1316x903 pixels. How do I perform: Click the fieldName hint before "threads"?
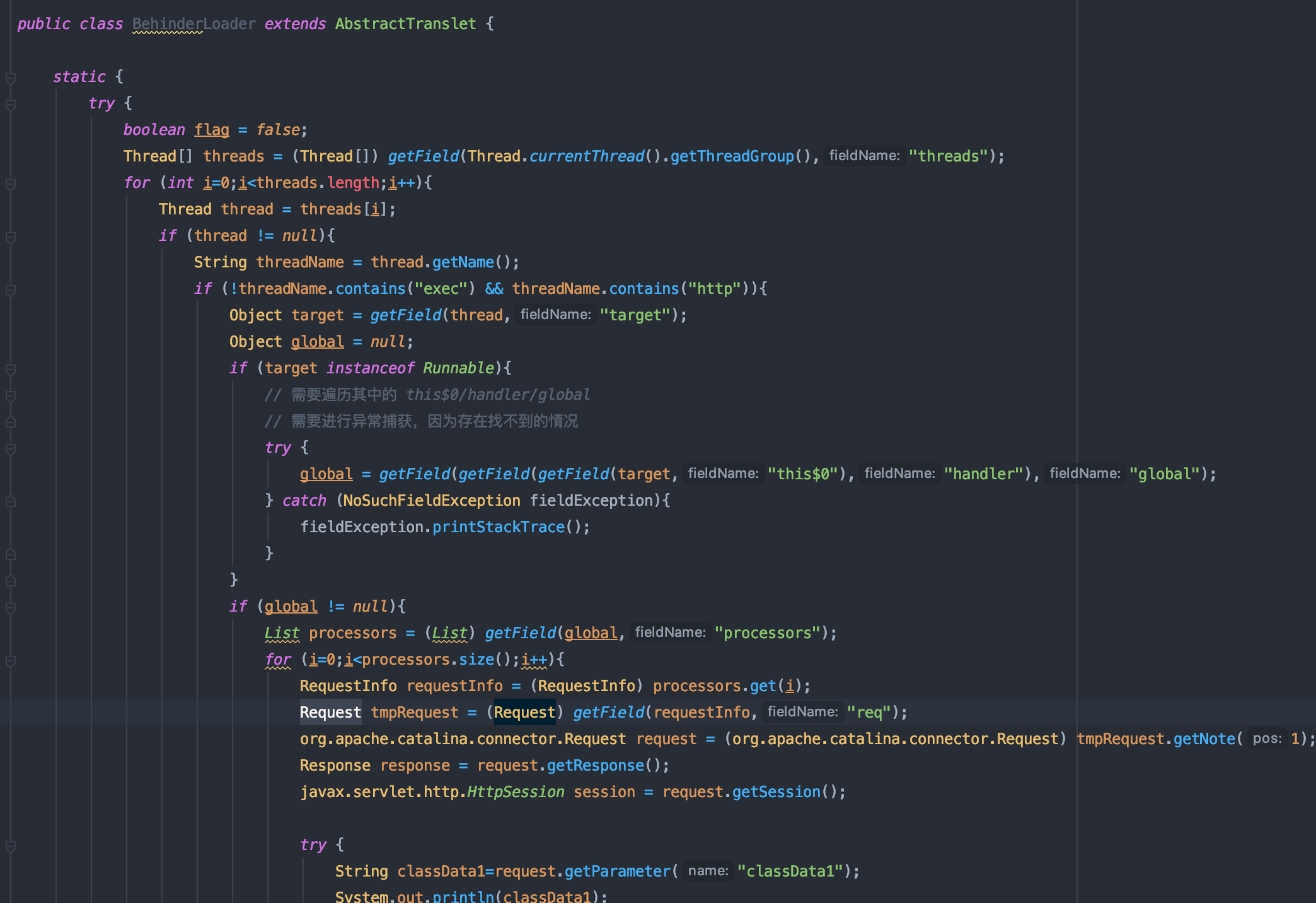863,156
